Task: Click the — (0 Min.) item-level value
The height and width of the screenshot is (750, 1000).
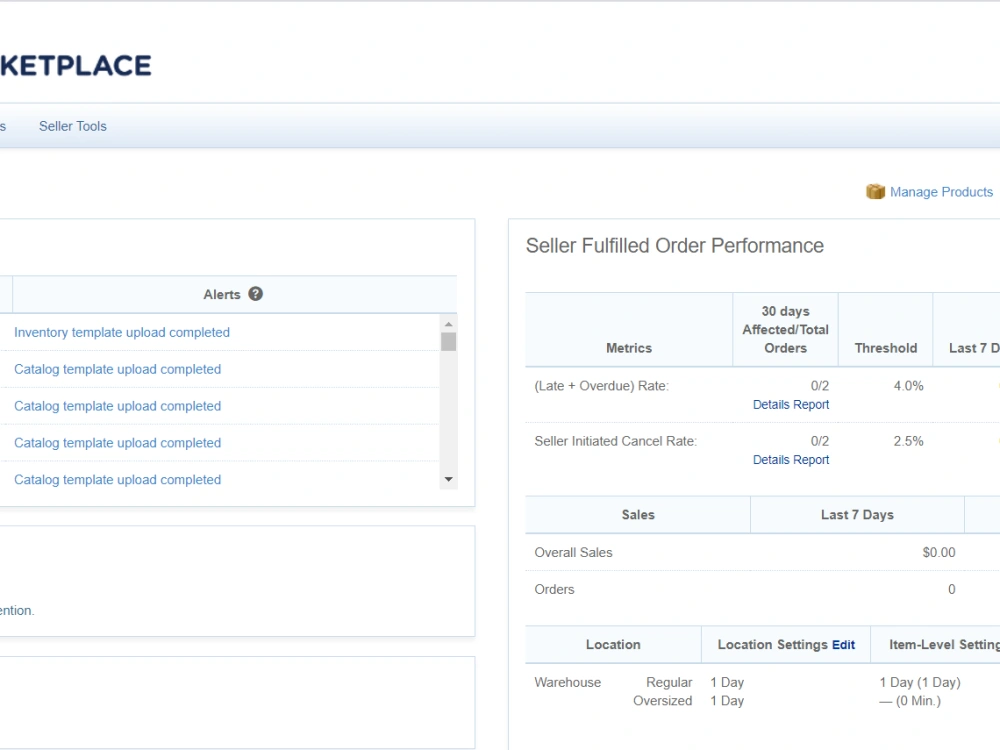Action: pos(910,701)
